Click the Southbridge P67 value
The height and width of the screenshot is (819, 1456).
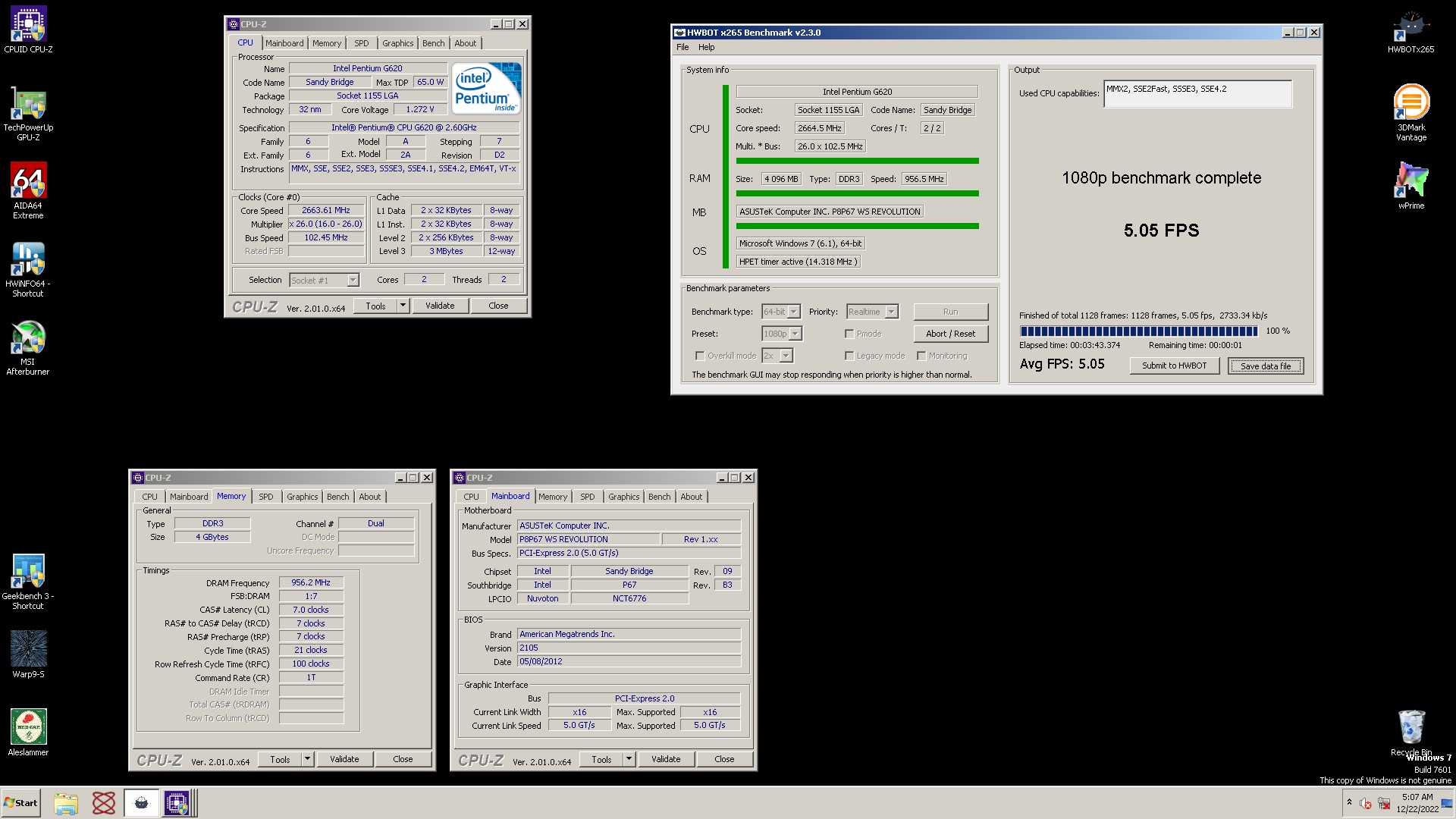click(629, 585)
